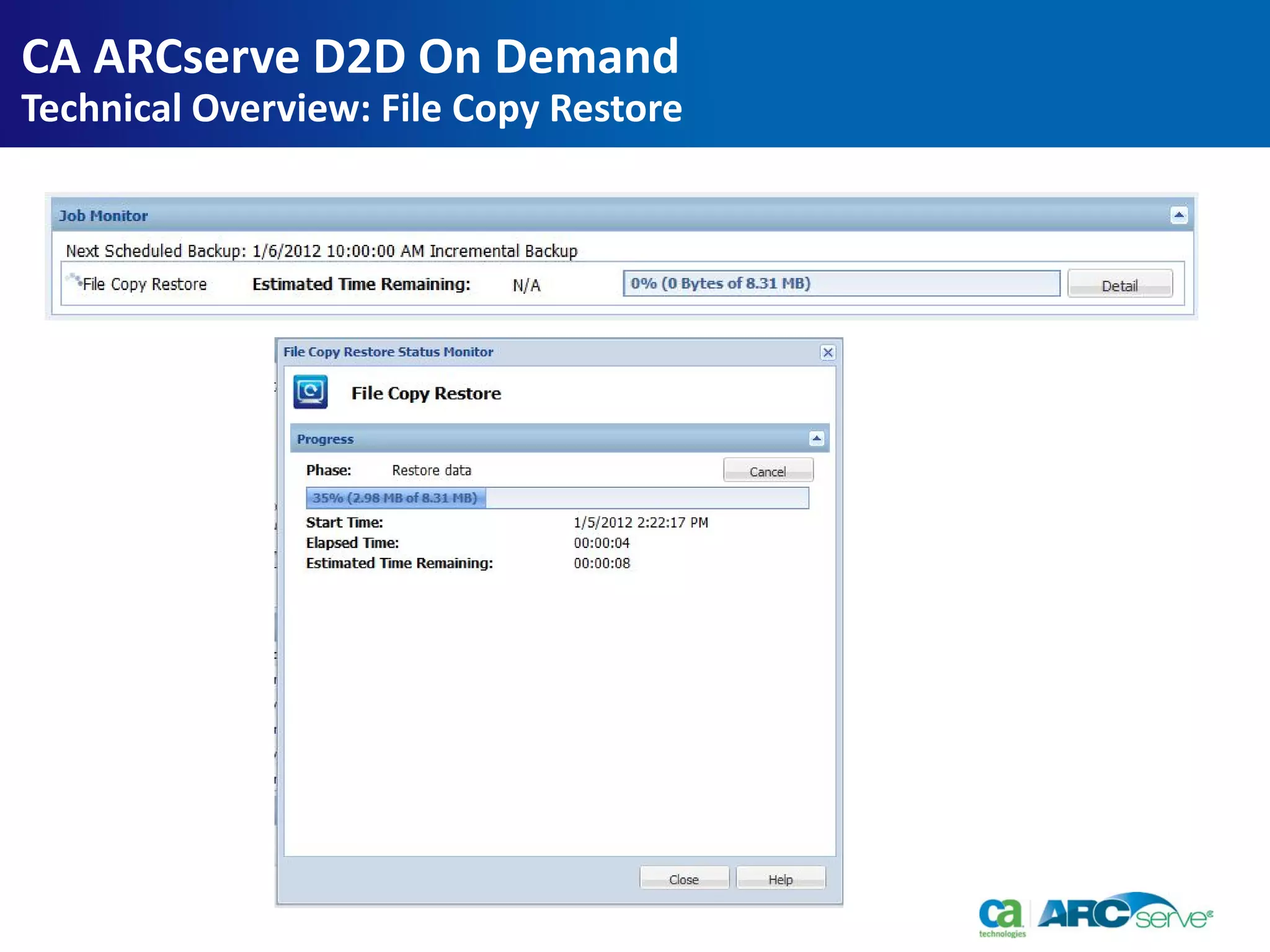Click the File Copy Restore job name in Job Monitor
This screenshot has width=1270, height=952.
(144, 284)
